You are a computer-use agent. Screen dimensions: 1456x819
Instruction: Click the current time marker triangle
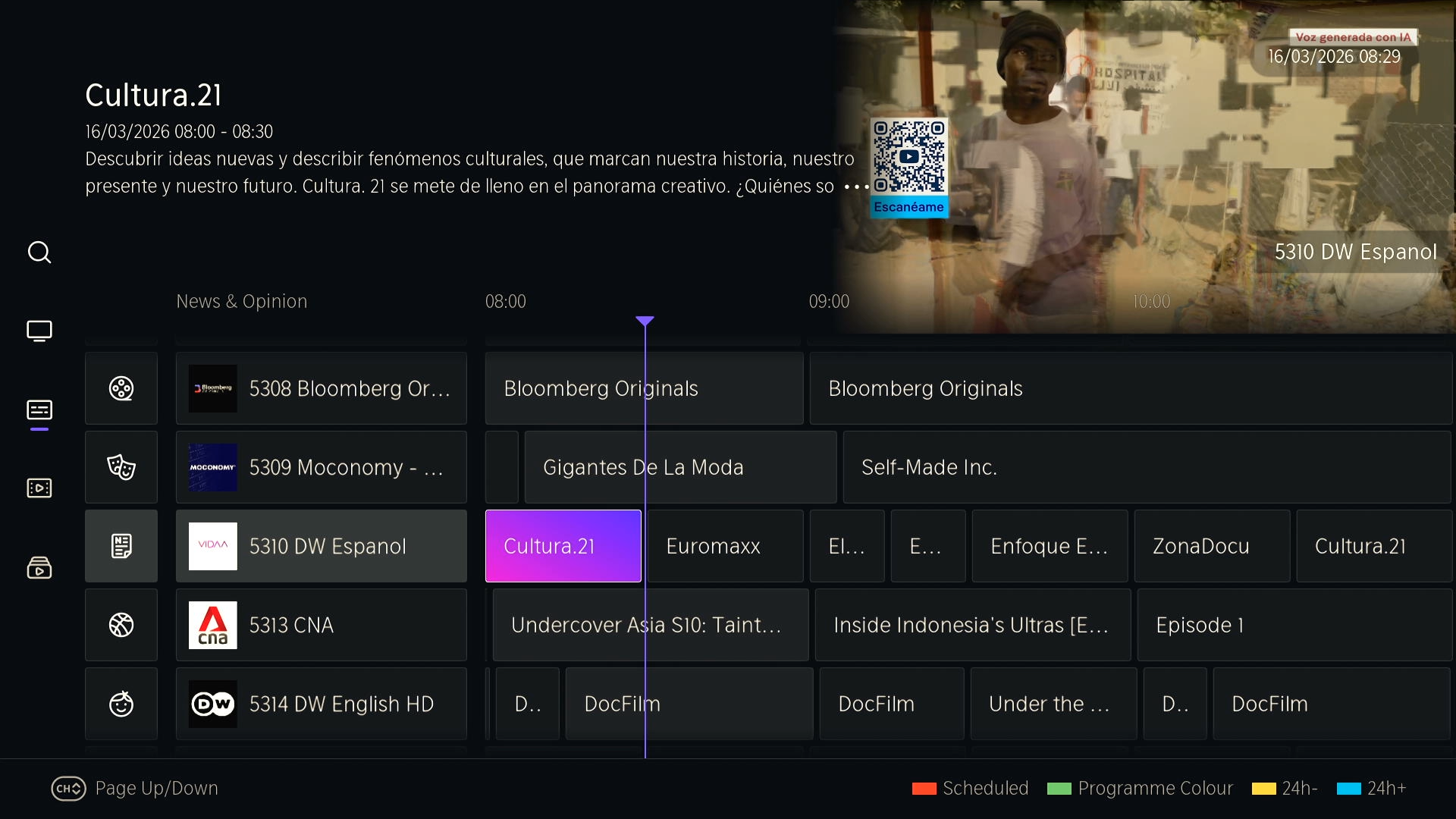pos(645,322)
